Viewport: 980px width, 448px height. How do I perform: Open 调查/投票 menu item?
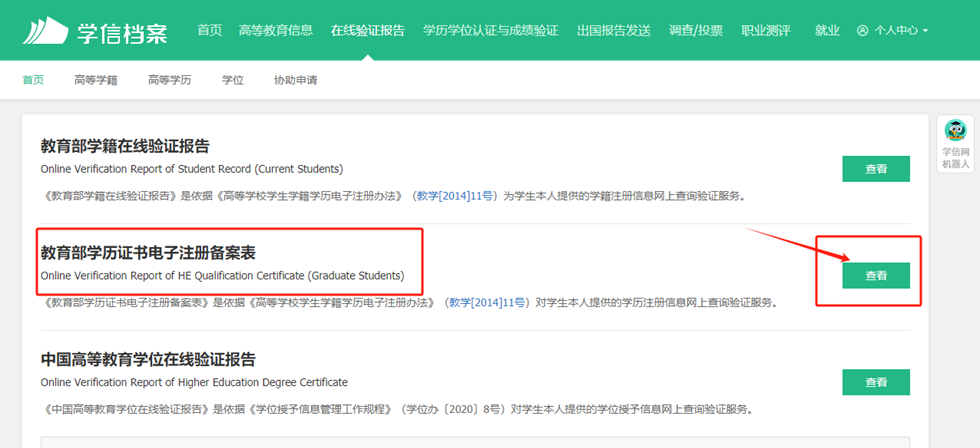pos(698,30)
